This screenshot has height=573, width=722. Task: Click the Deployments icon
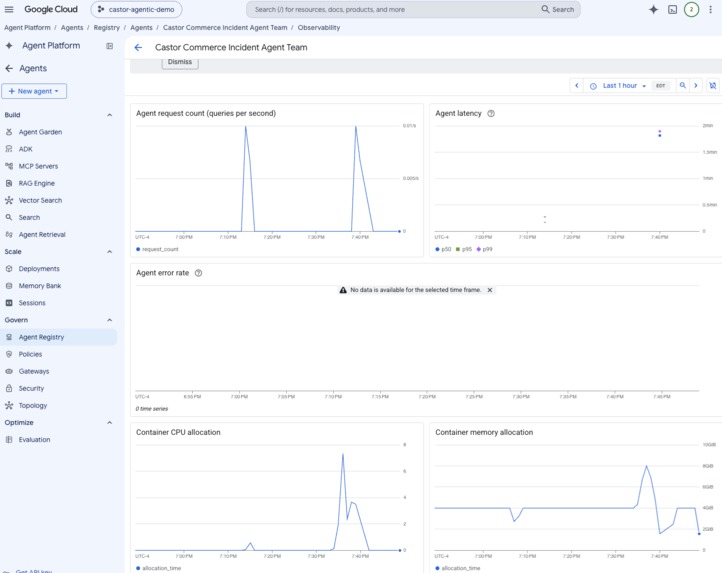[9, 269]
